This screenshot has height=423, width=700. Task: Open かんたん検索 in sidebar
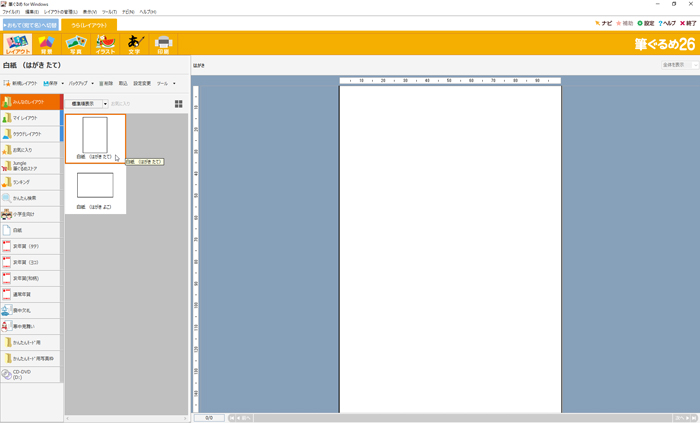(x=30, y=198)
